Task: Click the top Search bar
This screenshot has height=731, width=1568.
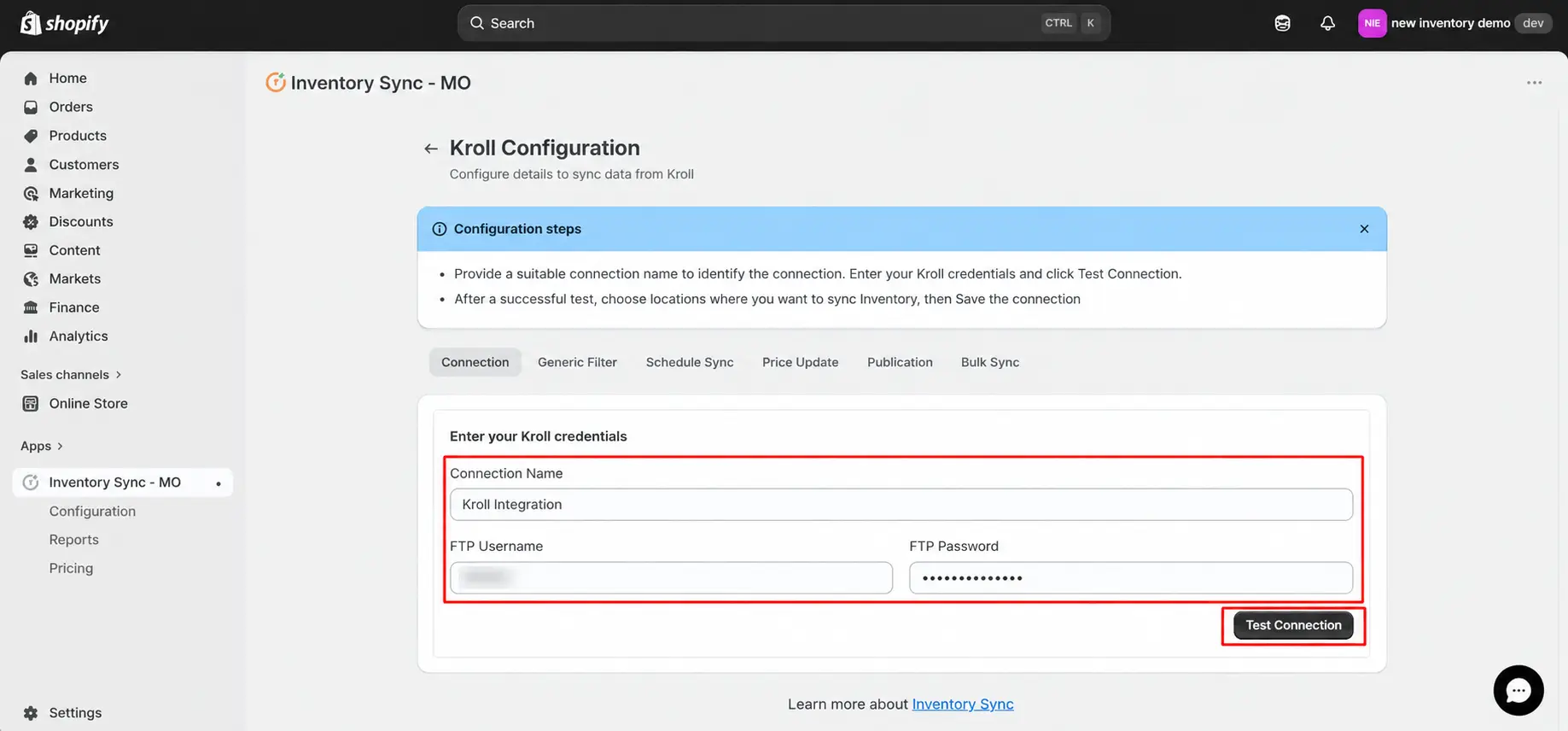Action: click(784, 23)
